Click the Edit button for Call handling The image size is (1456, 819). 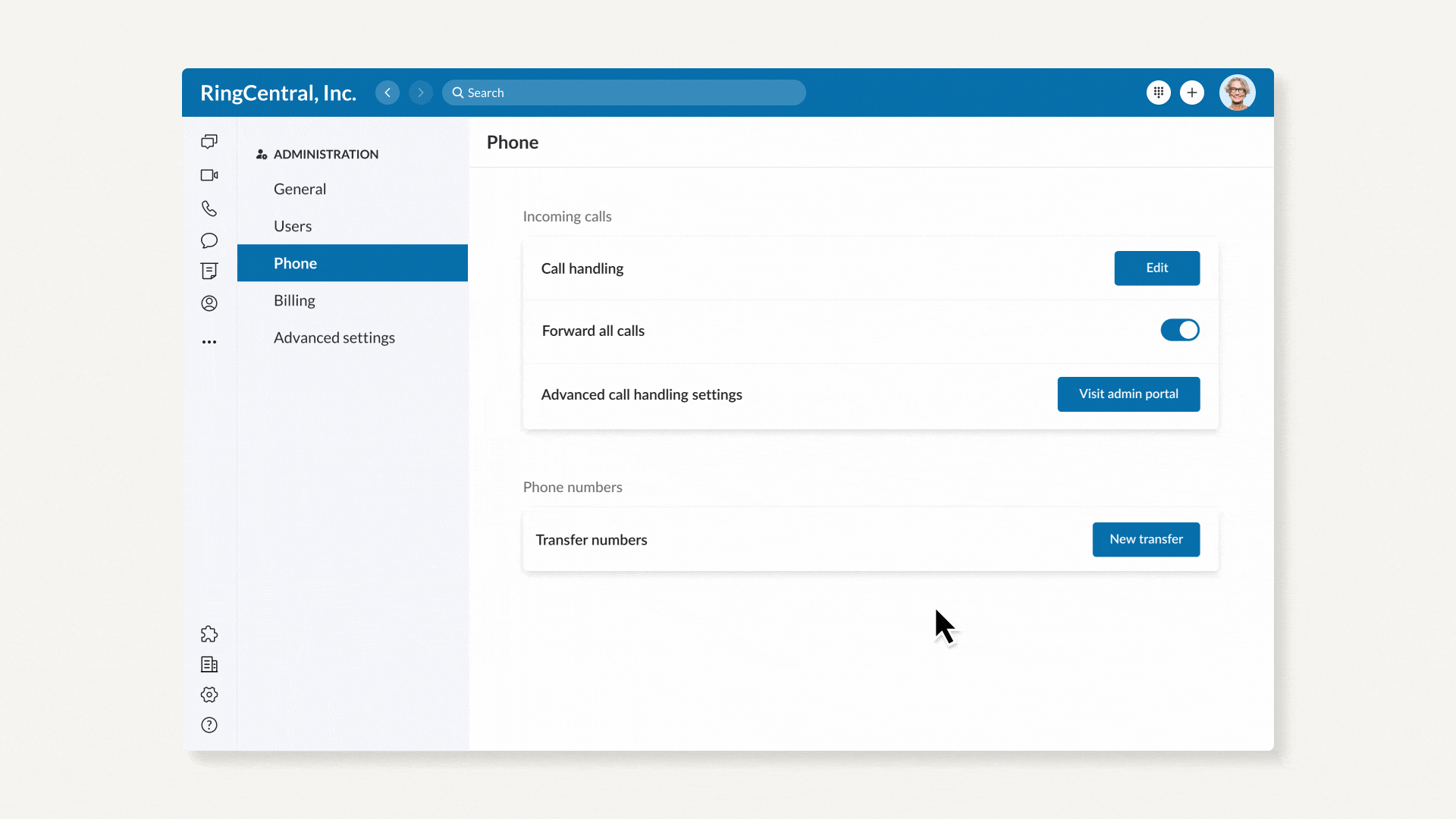[1157, 268]
